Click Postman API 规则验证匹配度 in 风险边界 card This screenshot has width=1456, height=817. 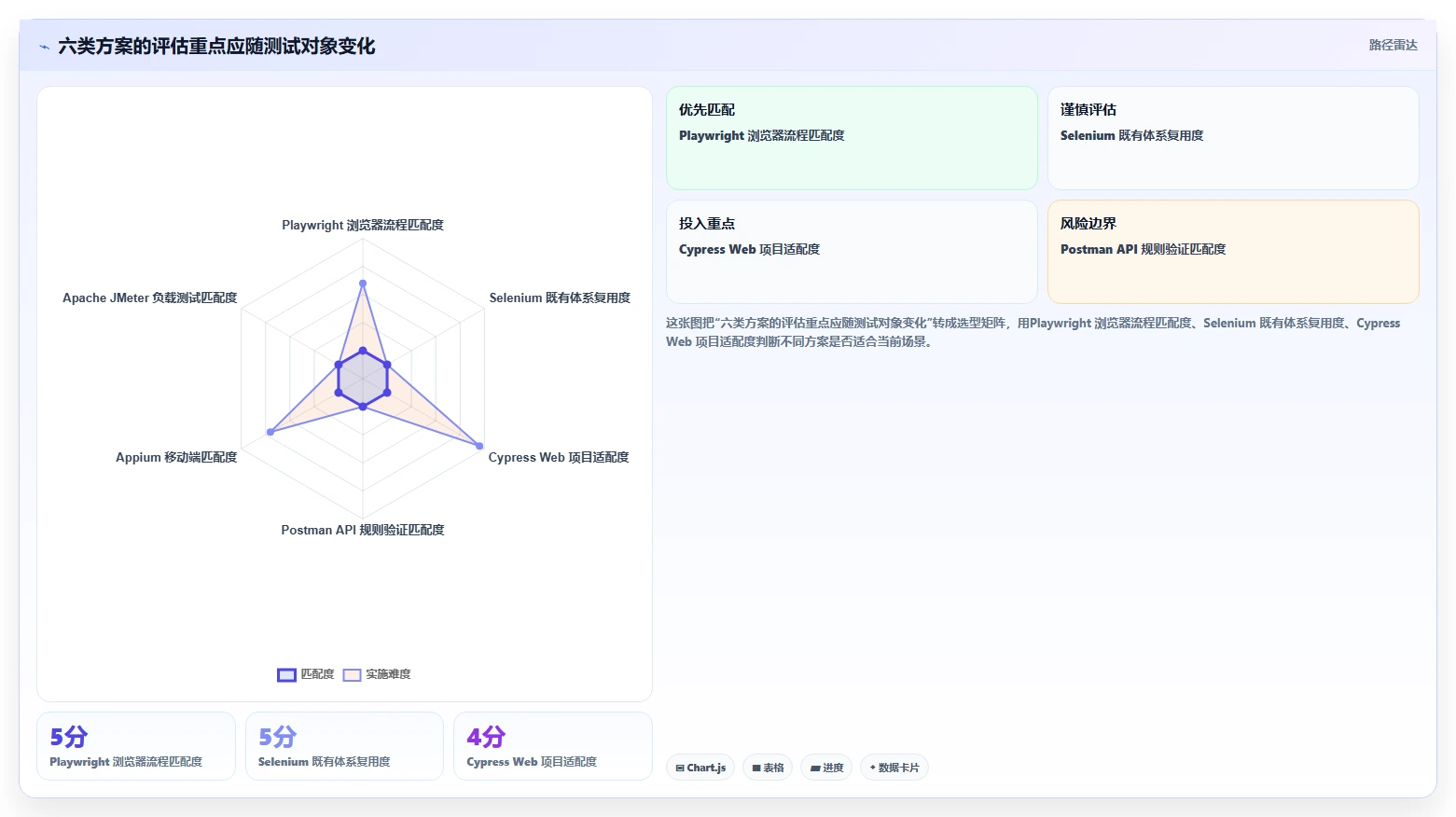click(1143, 249)
